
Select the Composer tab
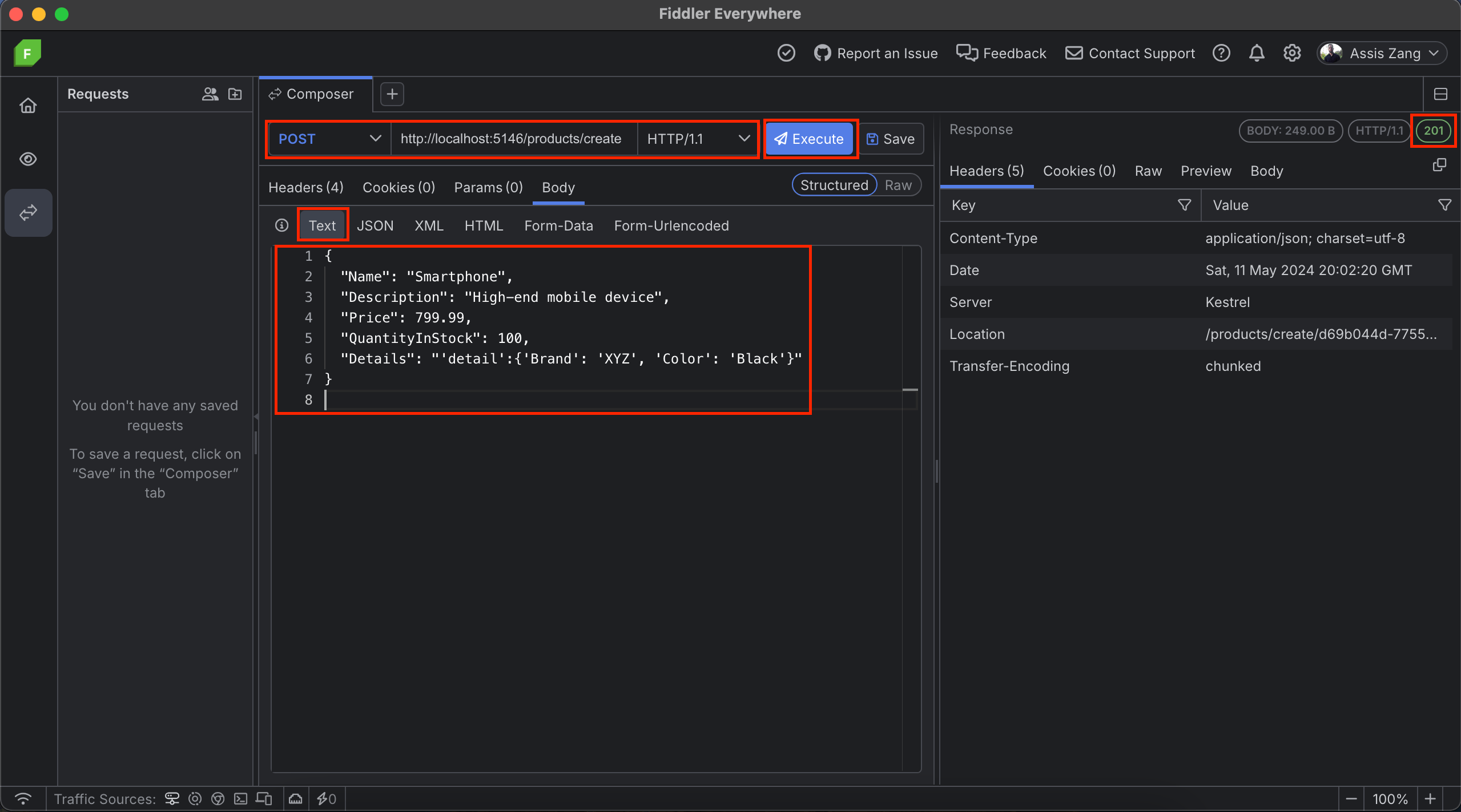click(316, 94)
